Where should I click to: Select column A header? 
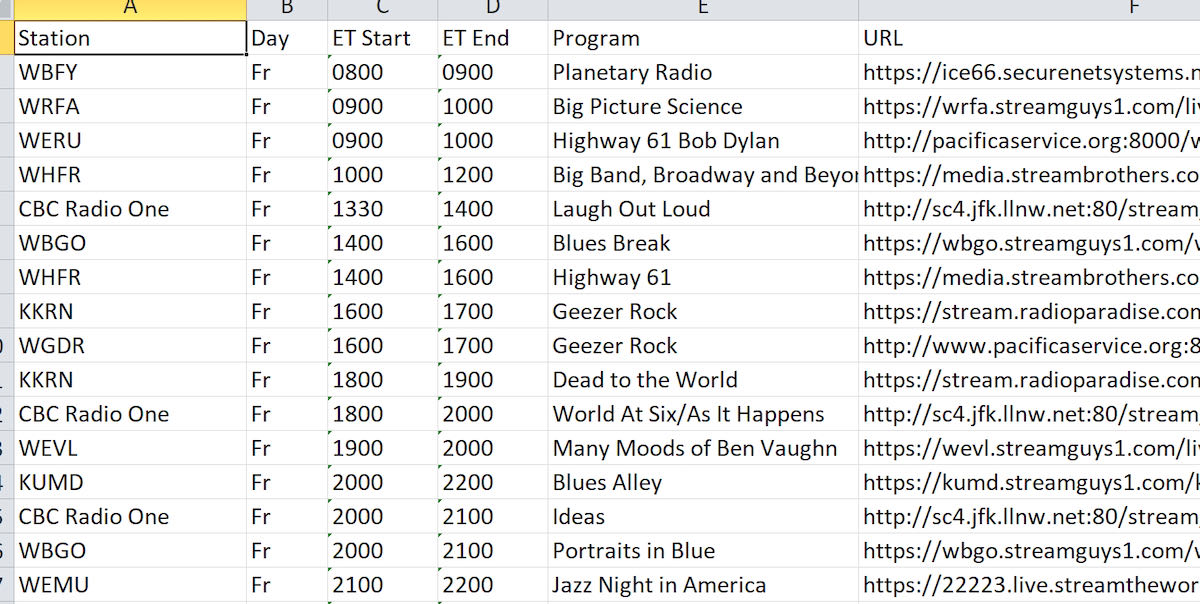pos(130,9)
